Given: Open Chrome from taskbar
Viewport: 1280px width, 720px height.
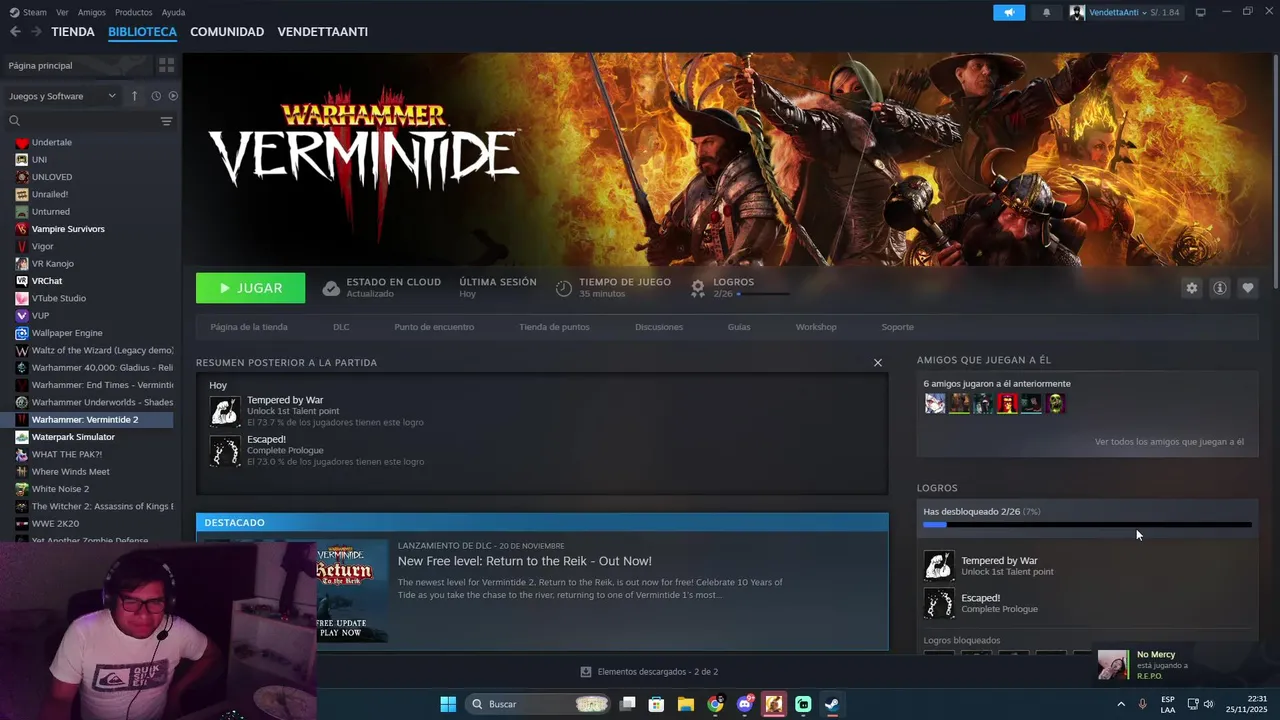Looking at the screenshot, I should 715,704.
